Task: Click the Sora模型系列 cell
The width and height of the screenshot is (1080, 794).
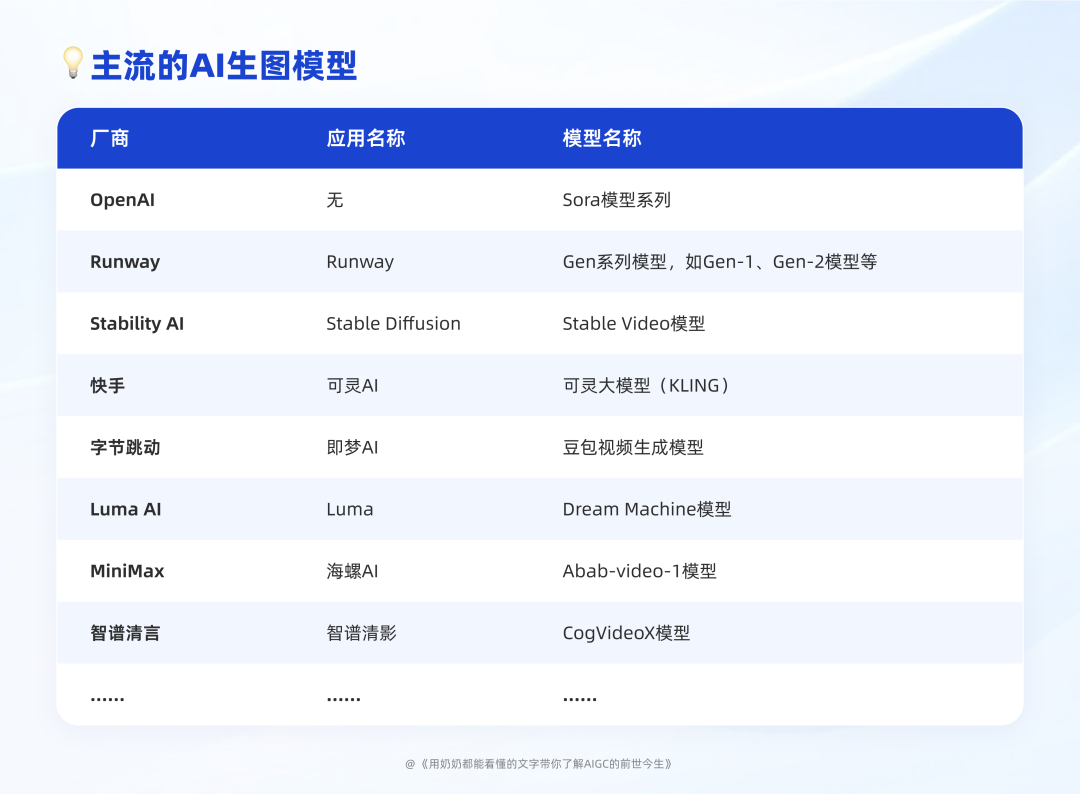Action: pyautogui.click(x=616, y=200)
